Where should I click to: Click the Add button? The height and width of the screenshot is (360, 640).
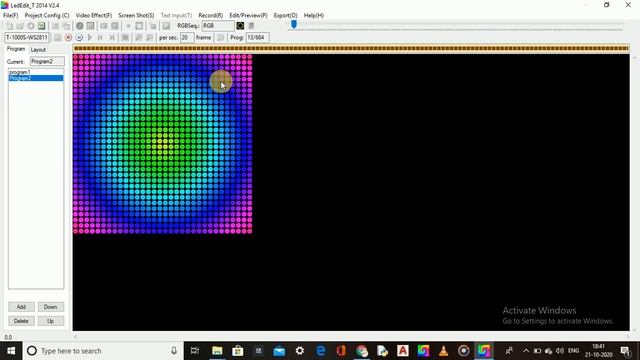tap(21, 307)
